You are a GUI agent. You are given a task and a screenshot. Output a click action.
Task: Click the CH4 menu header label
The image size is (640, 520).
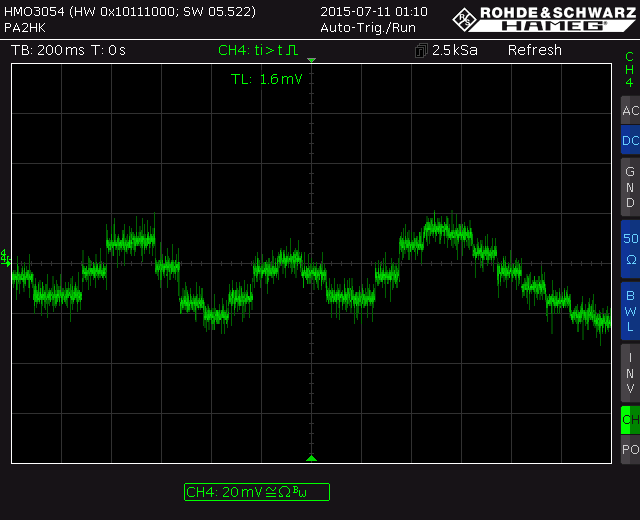click(630, 69)
